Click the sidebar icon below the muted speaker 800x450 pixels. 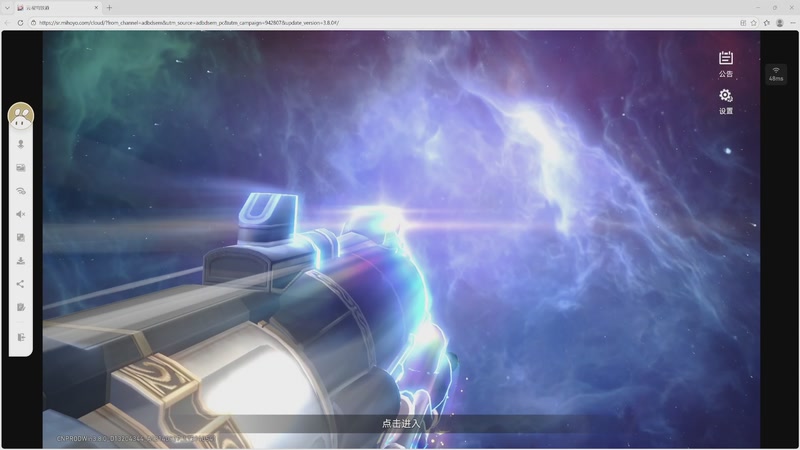(21, 238)
